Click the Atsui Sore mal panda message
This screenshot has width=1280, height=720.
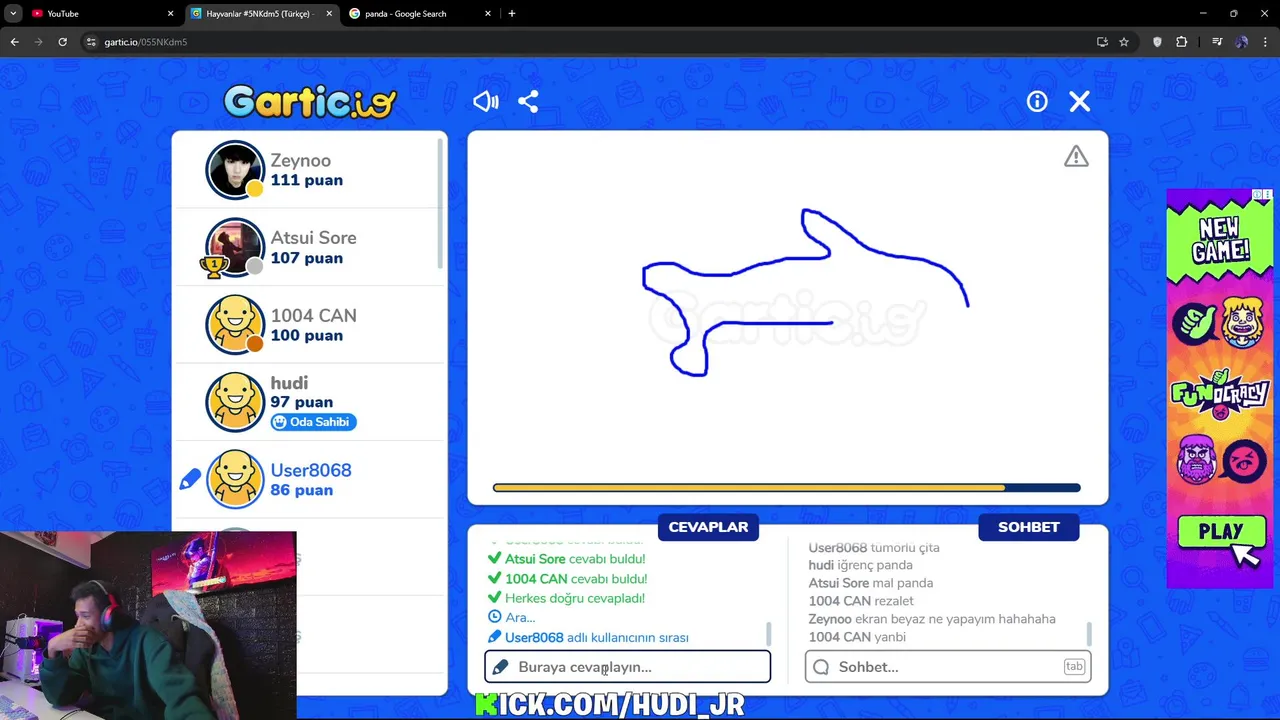point(870,583)
